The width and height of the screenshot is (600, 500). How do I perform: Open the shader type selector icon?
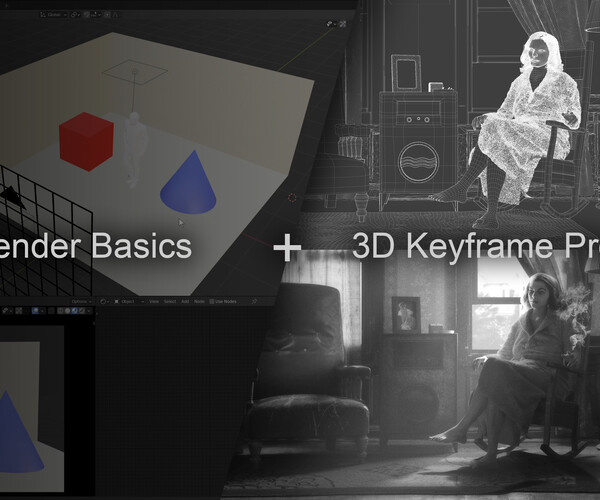click(105, 301)
